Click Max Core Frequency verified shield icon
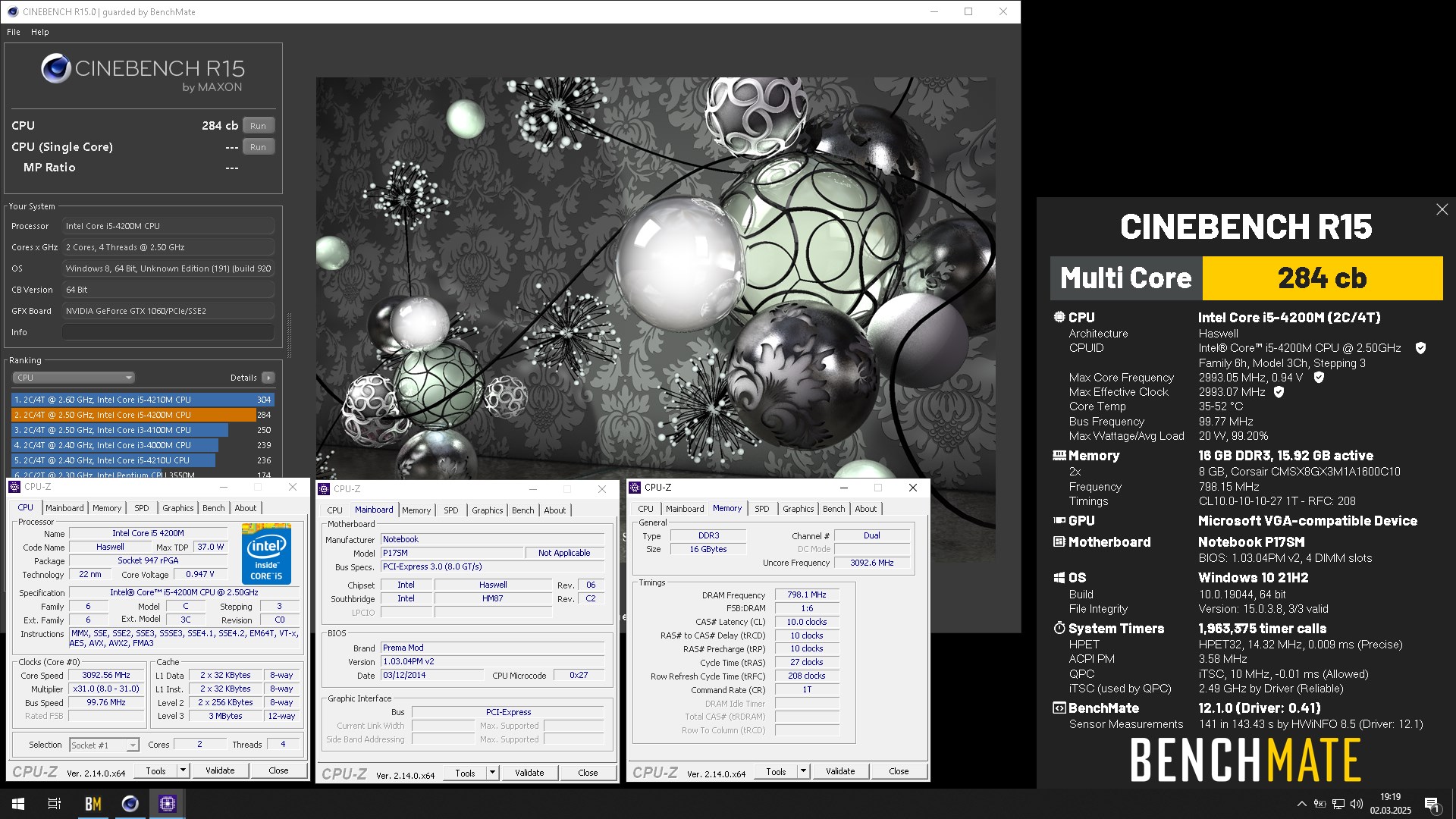The width and height of the screenshot is (1456, 819). click(1319, 378)
